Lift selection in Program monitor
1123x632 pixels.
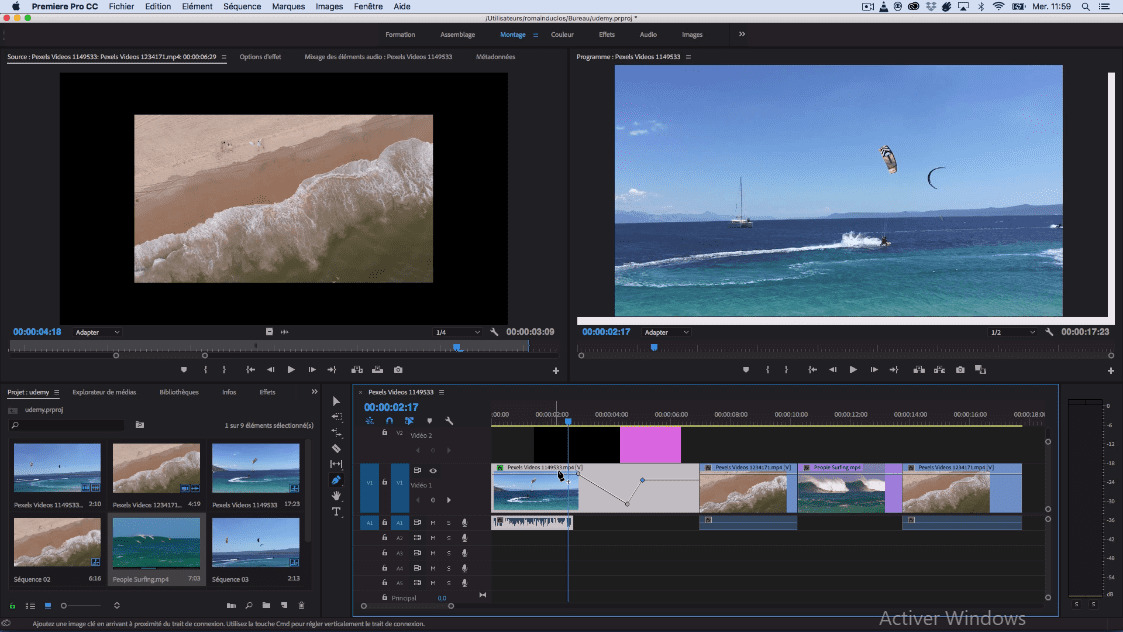click(x=919, y=370)
